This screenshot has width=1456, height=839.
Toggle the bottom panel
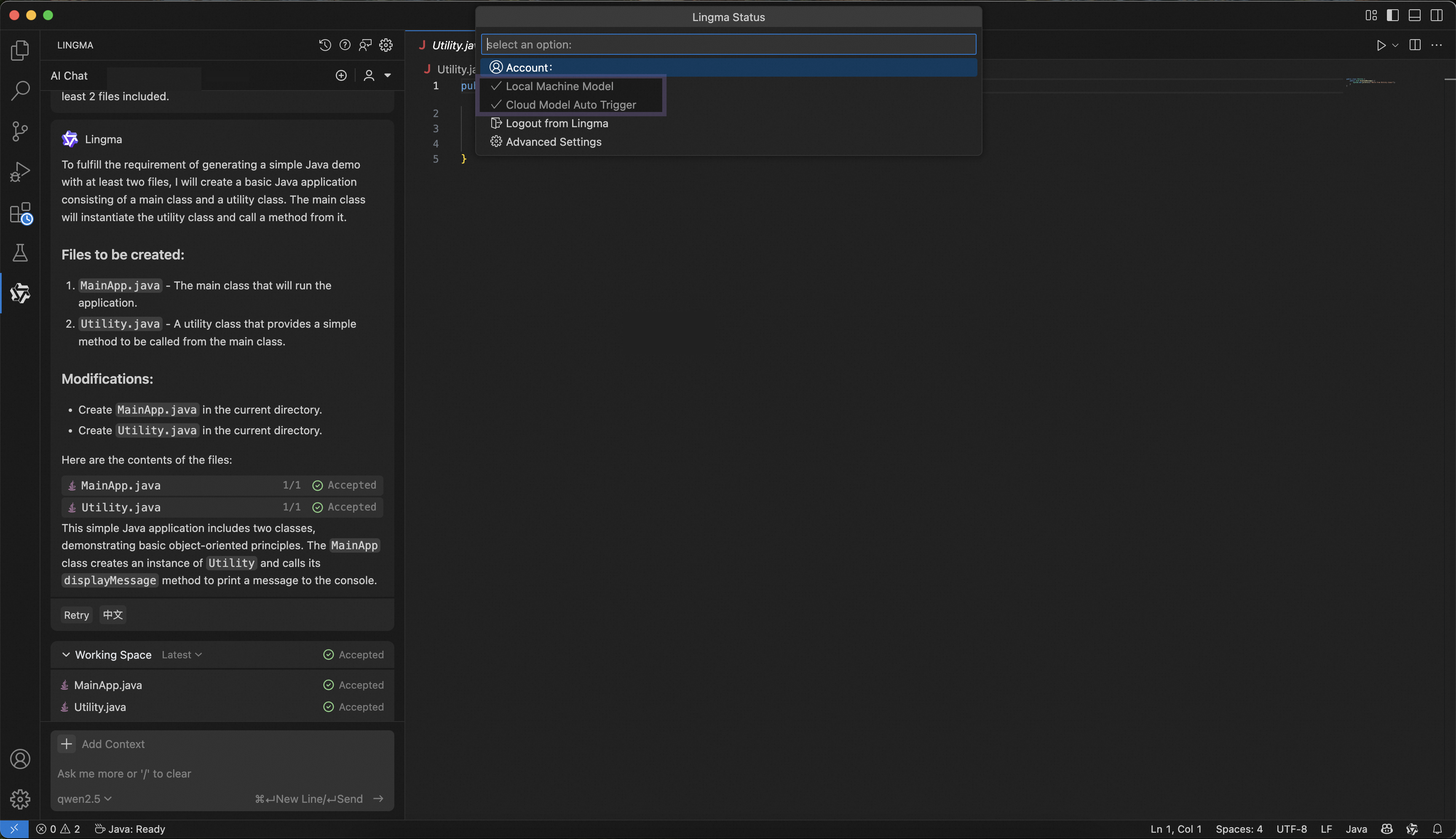click(x=1414, y=16)
